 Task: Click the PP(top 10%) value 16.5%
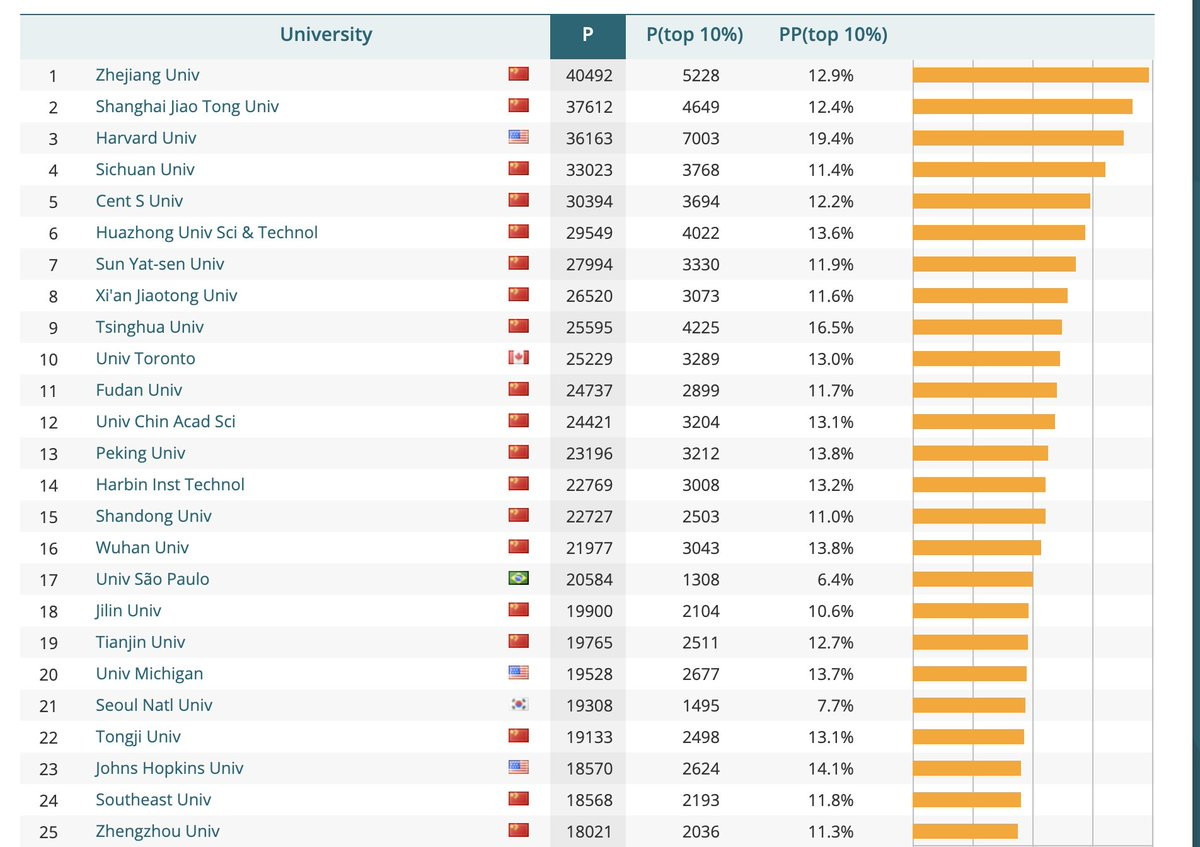point(831,327)
